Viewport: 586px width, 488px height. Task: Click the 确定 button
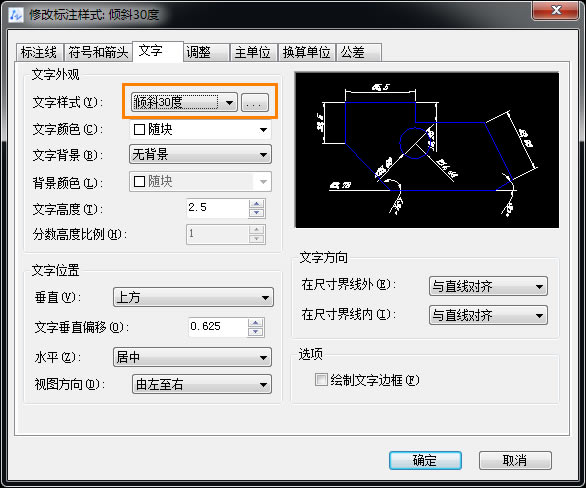(x=425, y=460)
